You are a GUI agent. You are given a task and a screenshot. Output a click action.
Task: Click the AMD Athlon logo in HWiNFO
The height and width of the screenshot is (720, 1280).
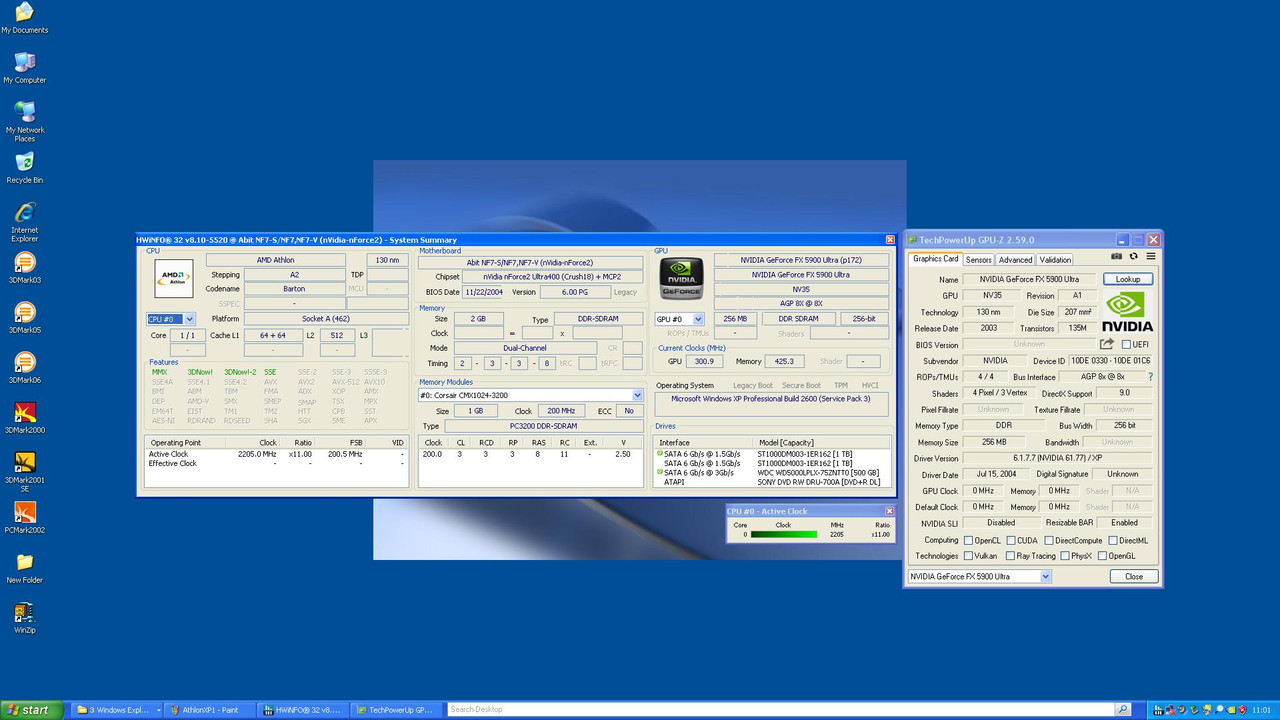173,278
